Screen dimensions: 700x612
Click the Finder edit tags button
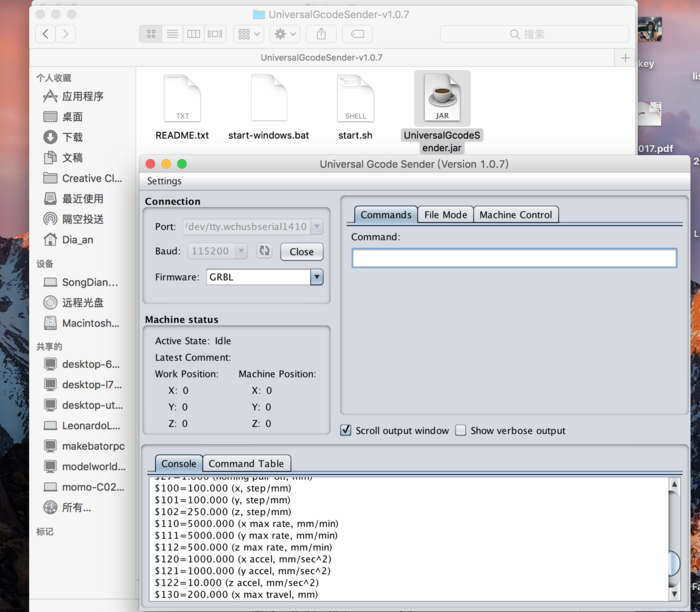357,34
